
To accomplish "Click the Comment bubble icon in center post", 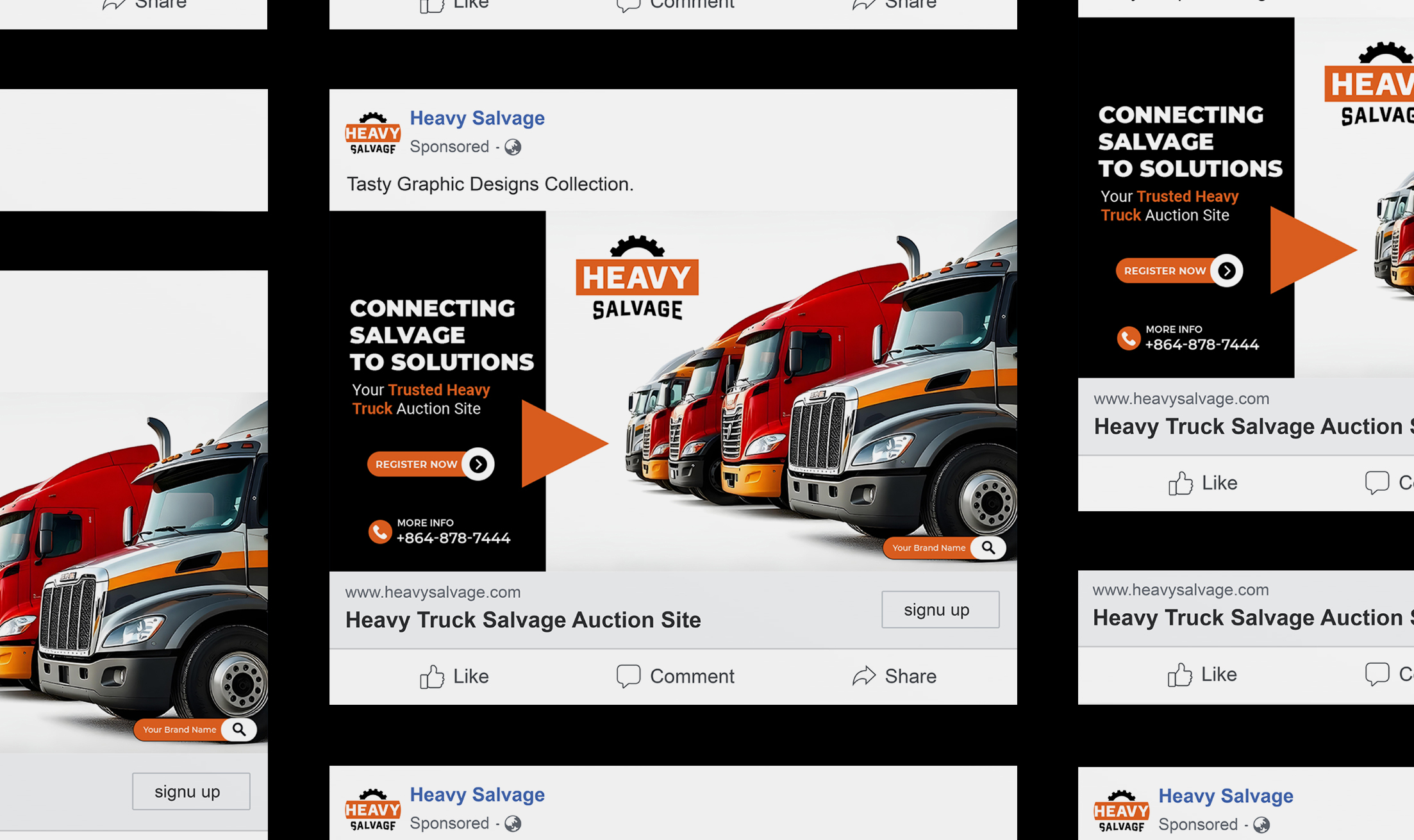I will click(x=628, y=676).
